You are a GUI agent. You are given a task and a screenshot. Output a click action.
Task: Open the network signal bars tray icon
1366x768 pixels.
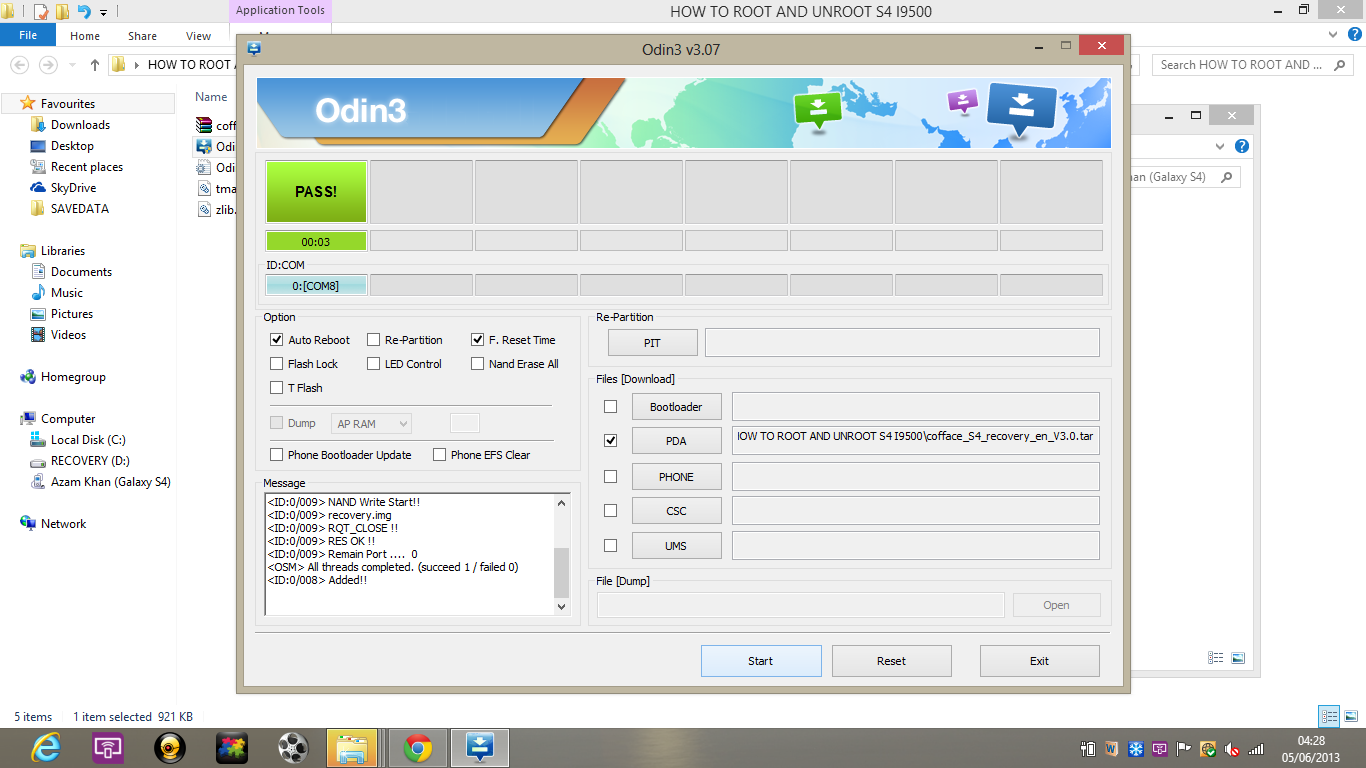coord(1256,749)
